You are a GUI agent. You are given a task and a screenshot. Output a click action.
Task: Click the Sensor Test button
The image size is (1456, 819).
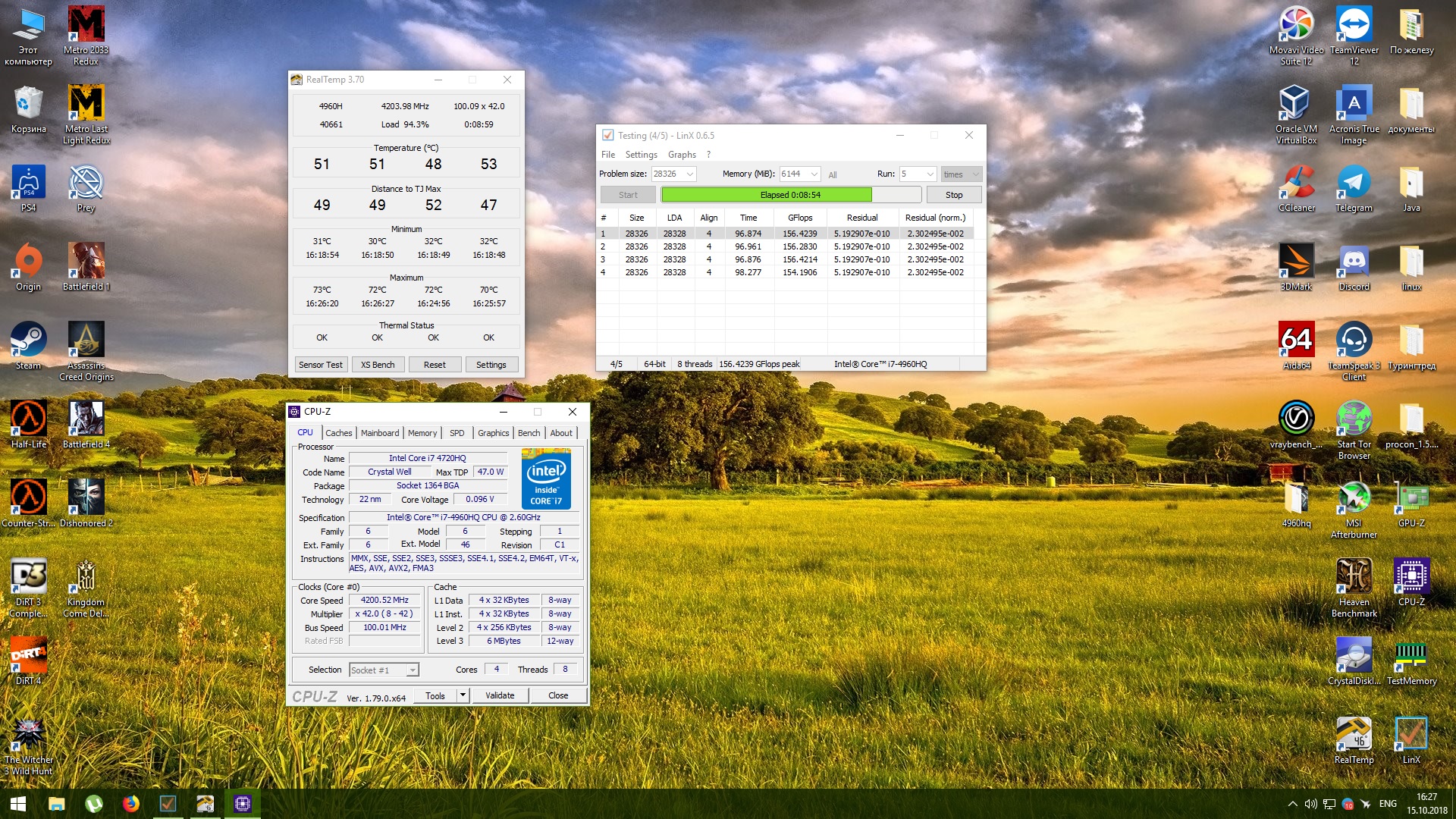coord(320,365)
